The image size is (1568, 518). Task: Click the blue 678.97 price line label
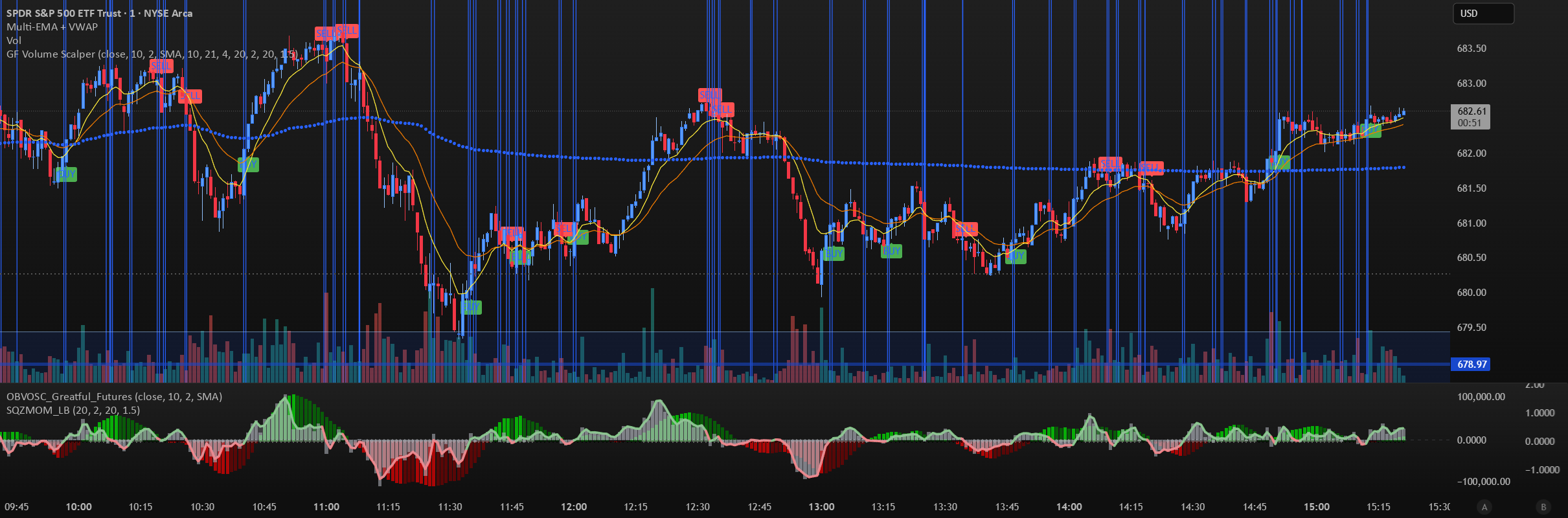1471,364
